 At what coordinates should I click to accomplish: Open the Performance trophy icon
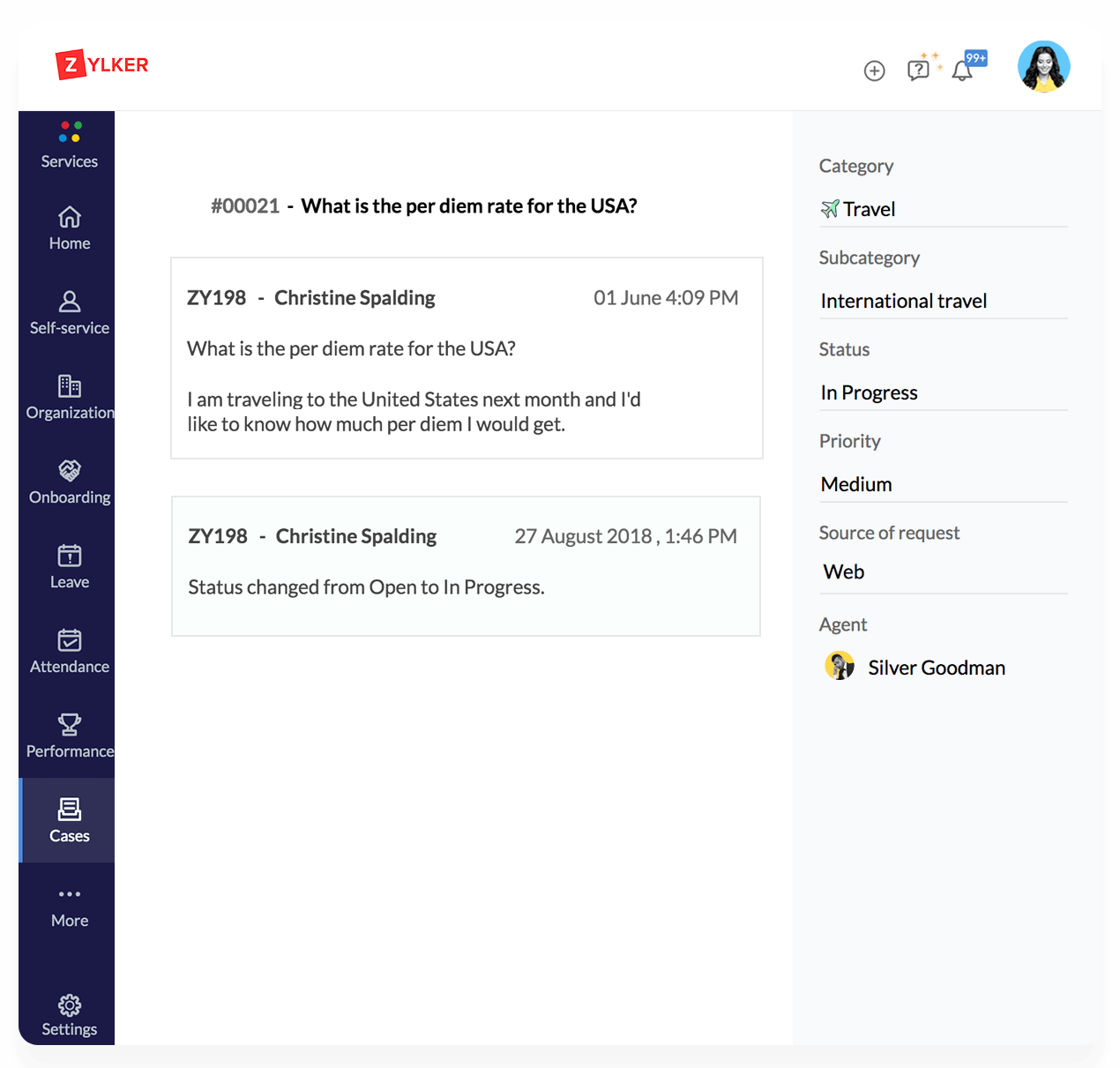pyautogui.click(x=70, y=725)
